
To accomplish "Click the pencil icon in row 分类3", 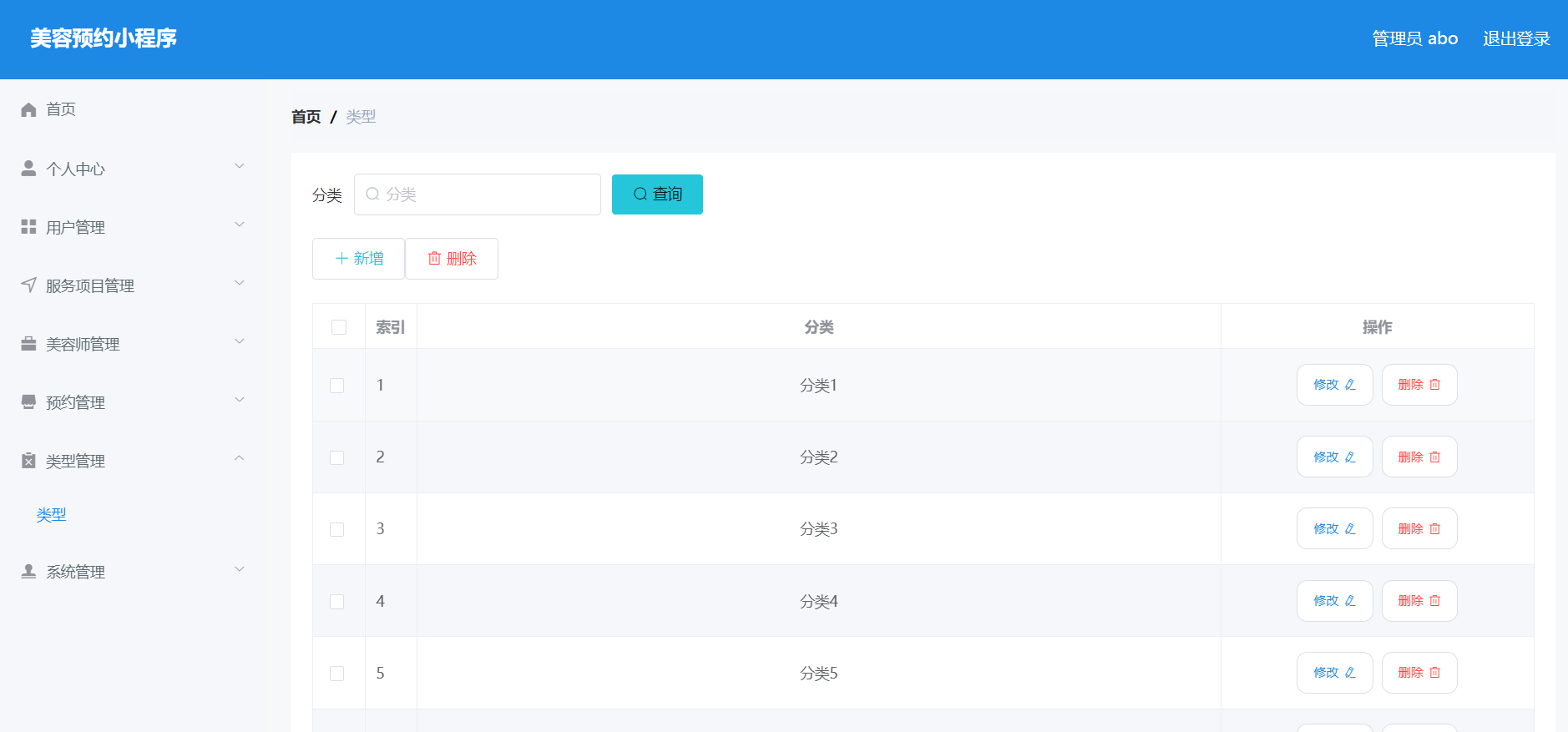I will [1350, 529].
